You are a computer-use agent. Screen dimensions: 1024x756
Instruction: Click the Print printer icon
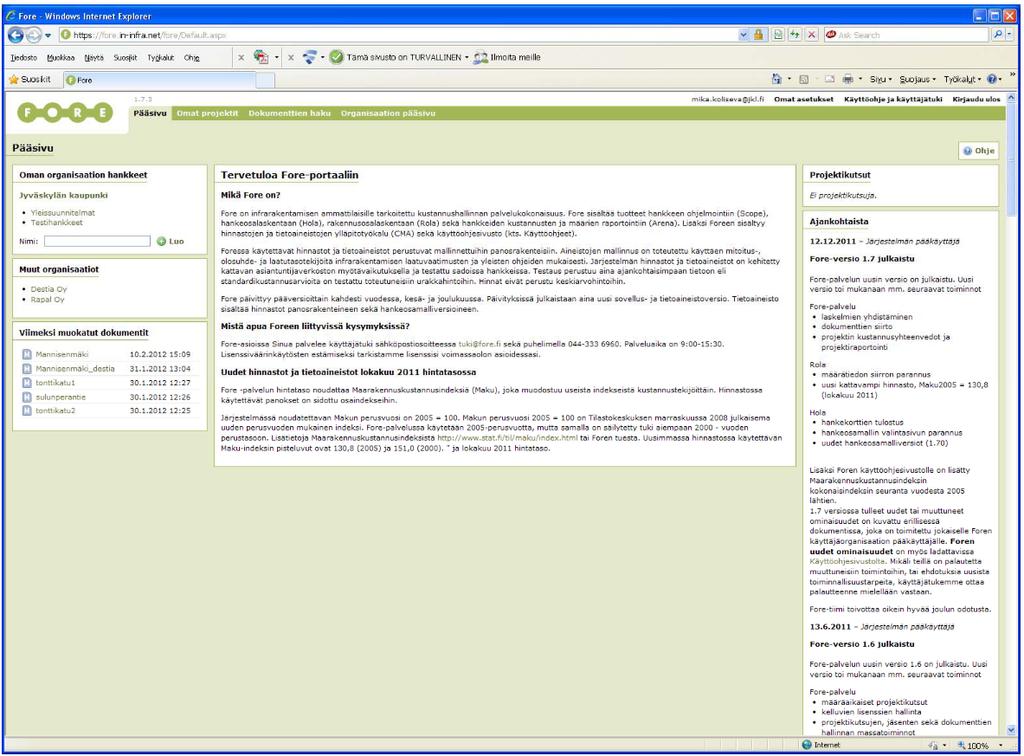(x=848, y=80)
